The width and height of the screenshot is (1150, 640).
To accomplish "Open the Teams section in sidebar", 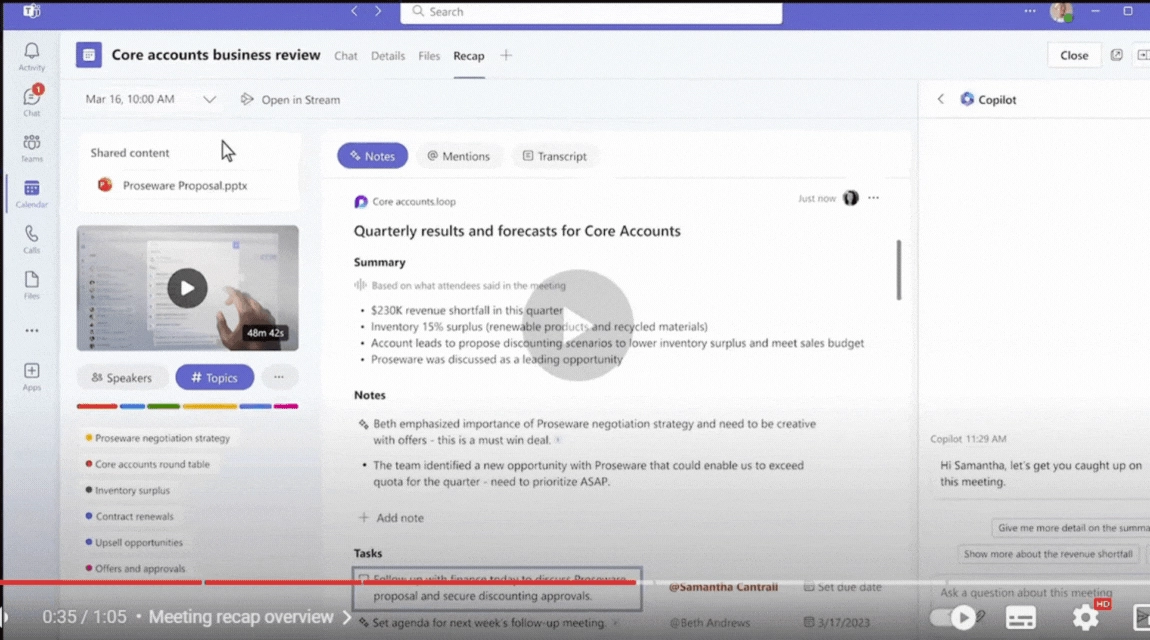I will 32,147.
